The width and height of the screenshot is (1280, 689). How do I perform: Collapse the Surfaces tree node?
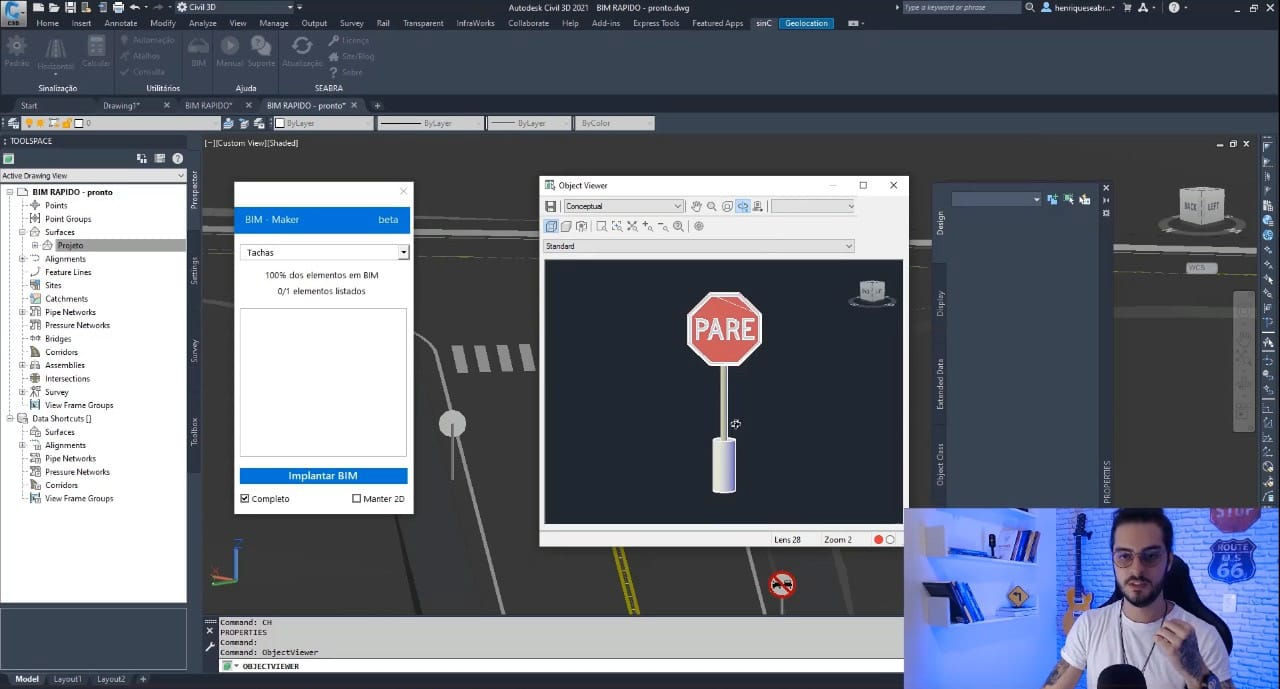pos(22,232)
